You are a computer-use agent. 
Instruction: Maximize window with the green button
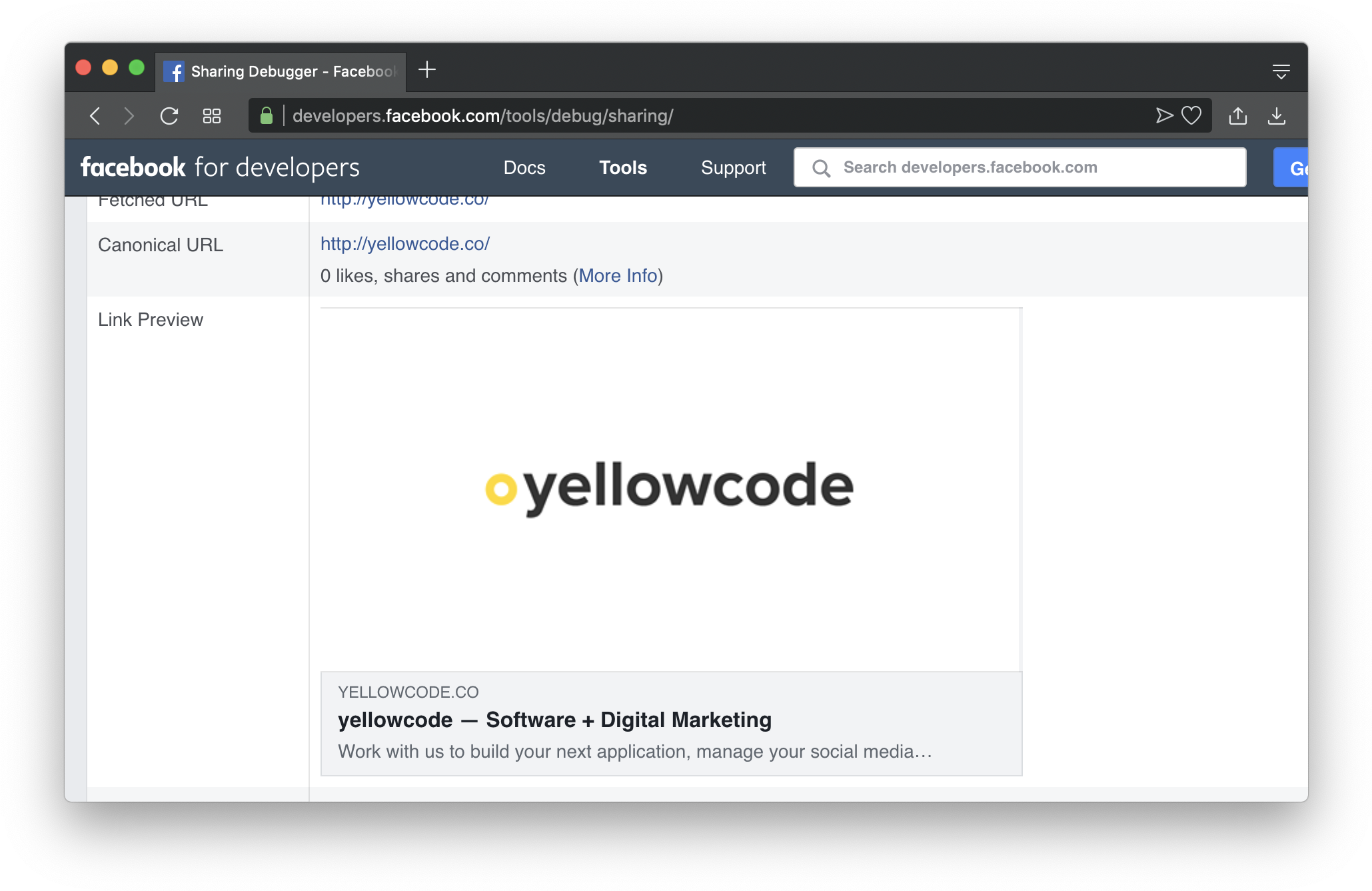[x=137, y=68]
